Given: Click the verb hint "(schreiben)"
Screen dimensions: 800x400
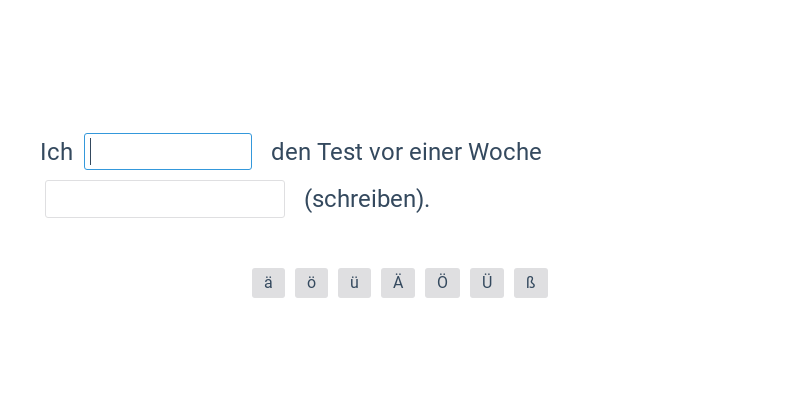Looking at the screenshot, I should 366,199.
